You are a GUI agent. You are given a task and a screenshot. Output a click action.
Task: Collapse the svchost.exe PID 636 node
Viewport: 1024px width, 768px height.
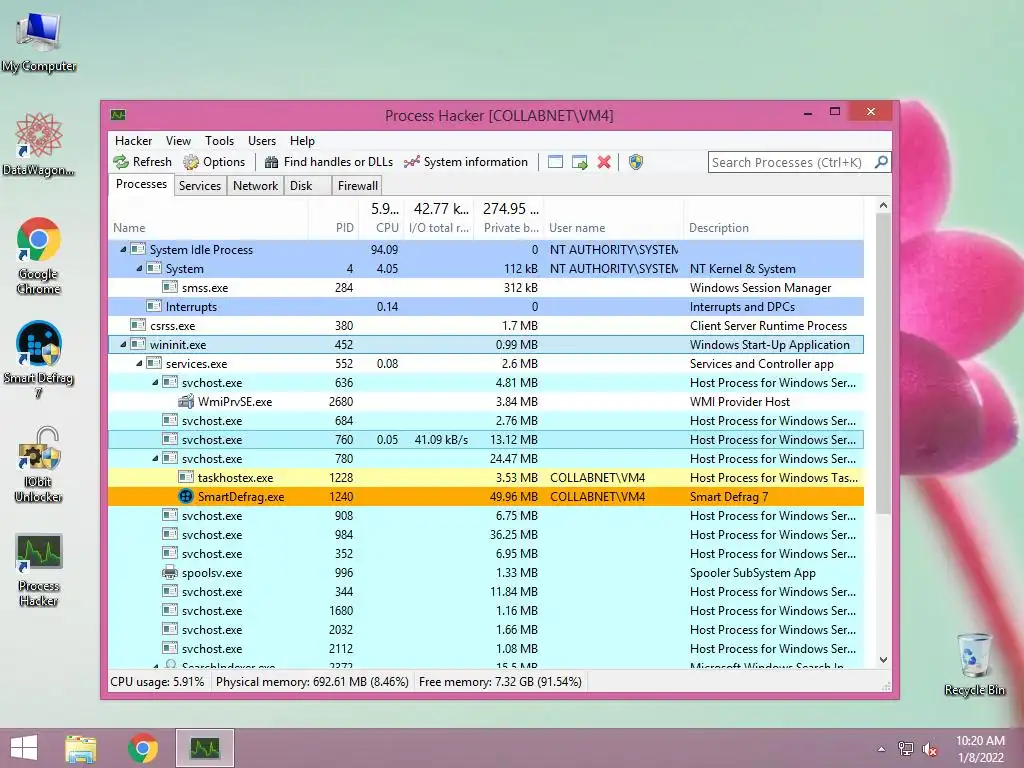155,382
